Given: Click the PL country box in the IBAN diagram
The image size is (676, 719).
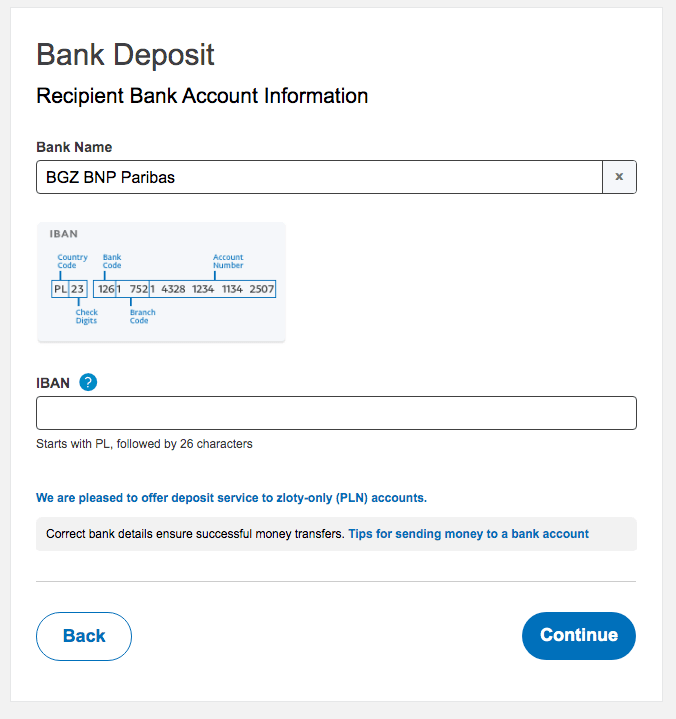Looking at the screenshot, I should [x=60, y=289].
